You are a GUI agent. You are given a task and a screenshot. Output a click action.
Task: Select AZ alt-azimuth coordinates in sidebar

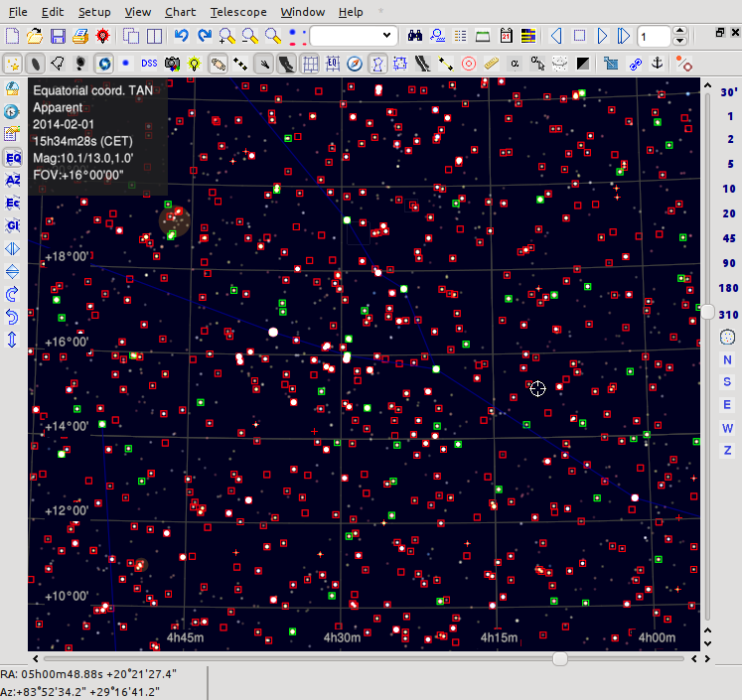click(x=12, y=180)
